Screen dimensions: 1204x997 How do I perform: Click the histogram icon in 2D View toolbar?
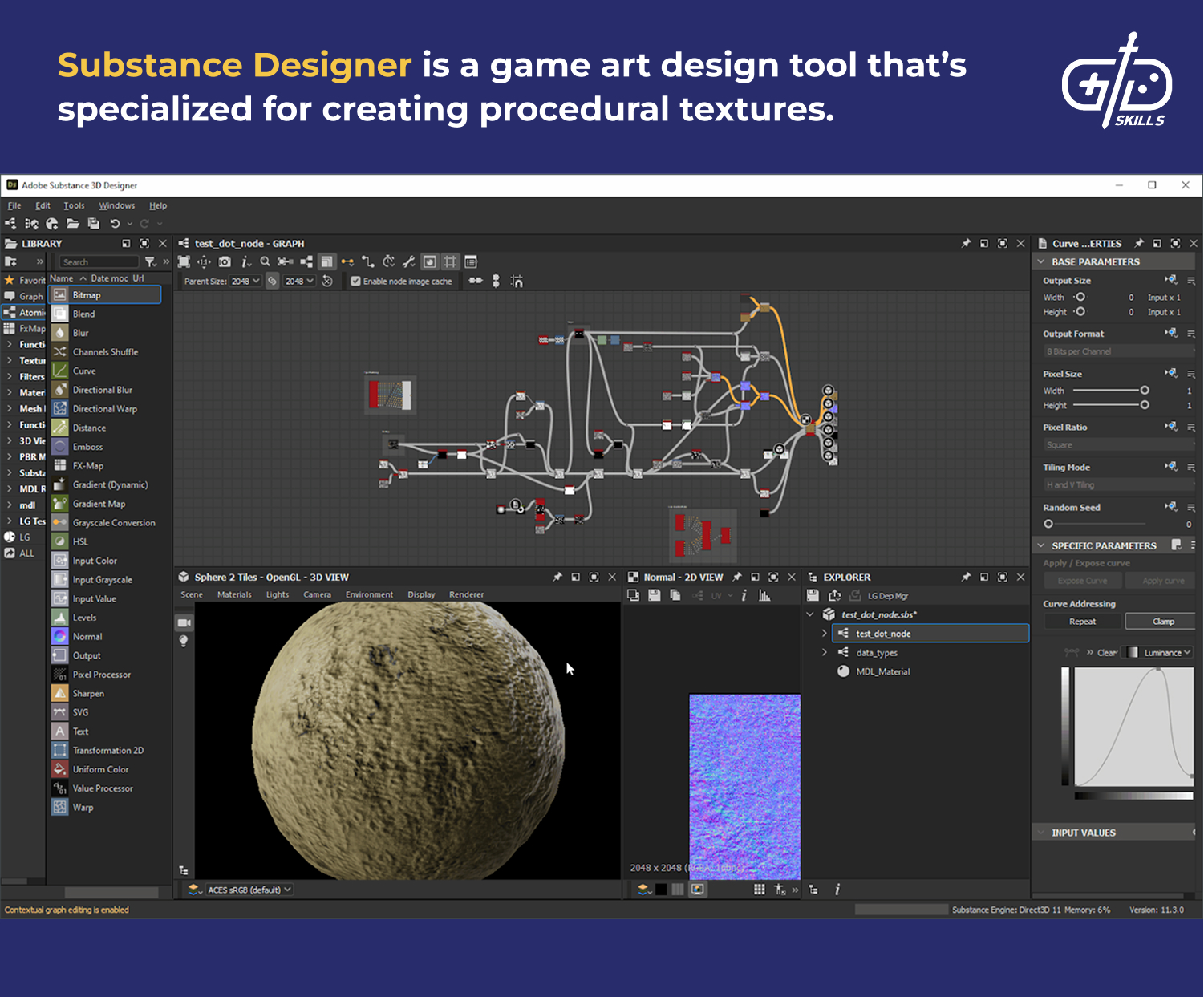tap(764, 595)
